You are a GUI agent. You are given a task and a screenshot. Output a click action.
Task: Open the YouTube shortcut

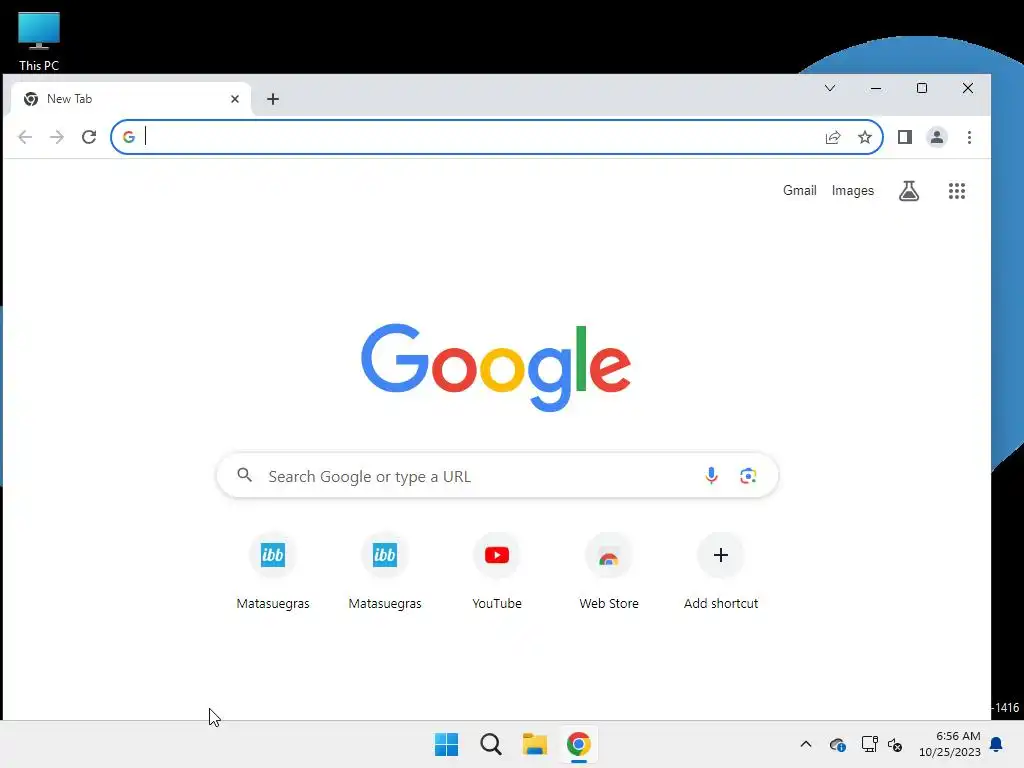[497, 572]
